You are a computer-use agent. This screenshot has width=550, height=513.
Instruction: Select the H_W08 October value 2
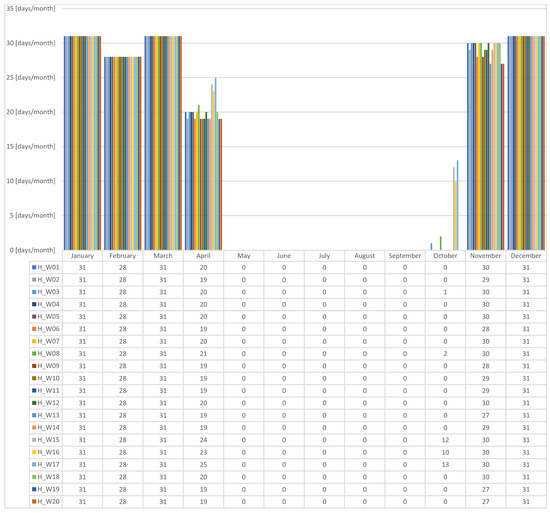coord(445,354)
